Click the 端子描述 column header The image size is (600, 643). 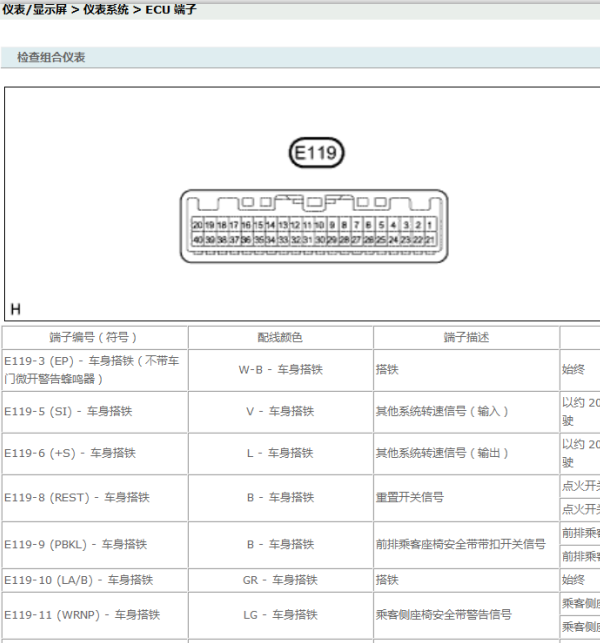(466, 338)
